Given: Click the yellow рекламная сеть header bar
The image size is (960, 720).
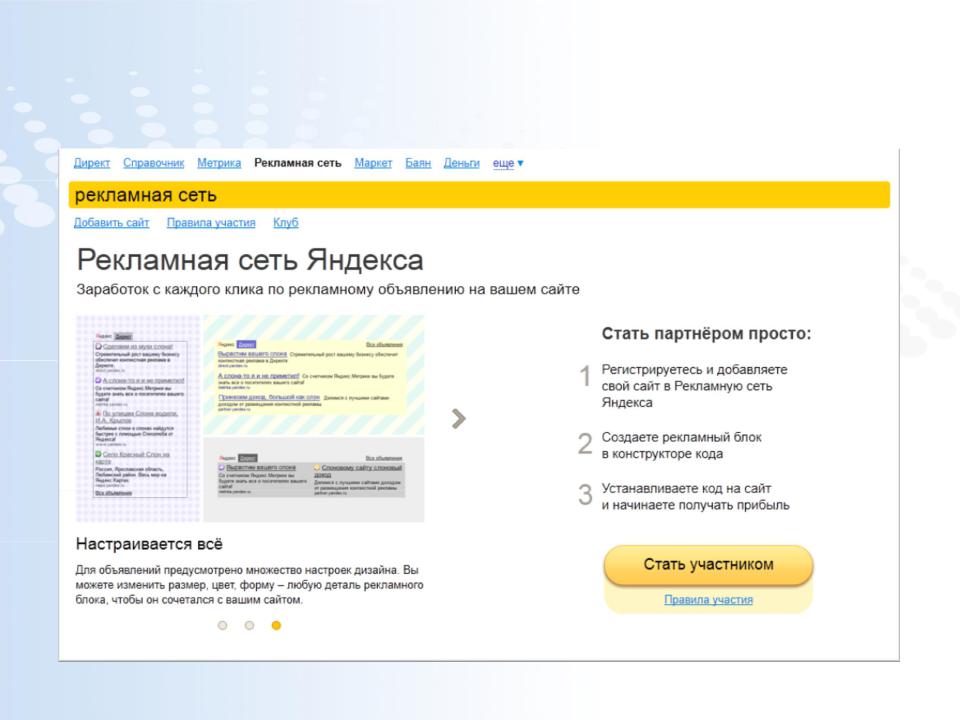Looking at the screenshot, I should (479, 195).
